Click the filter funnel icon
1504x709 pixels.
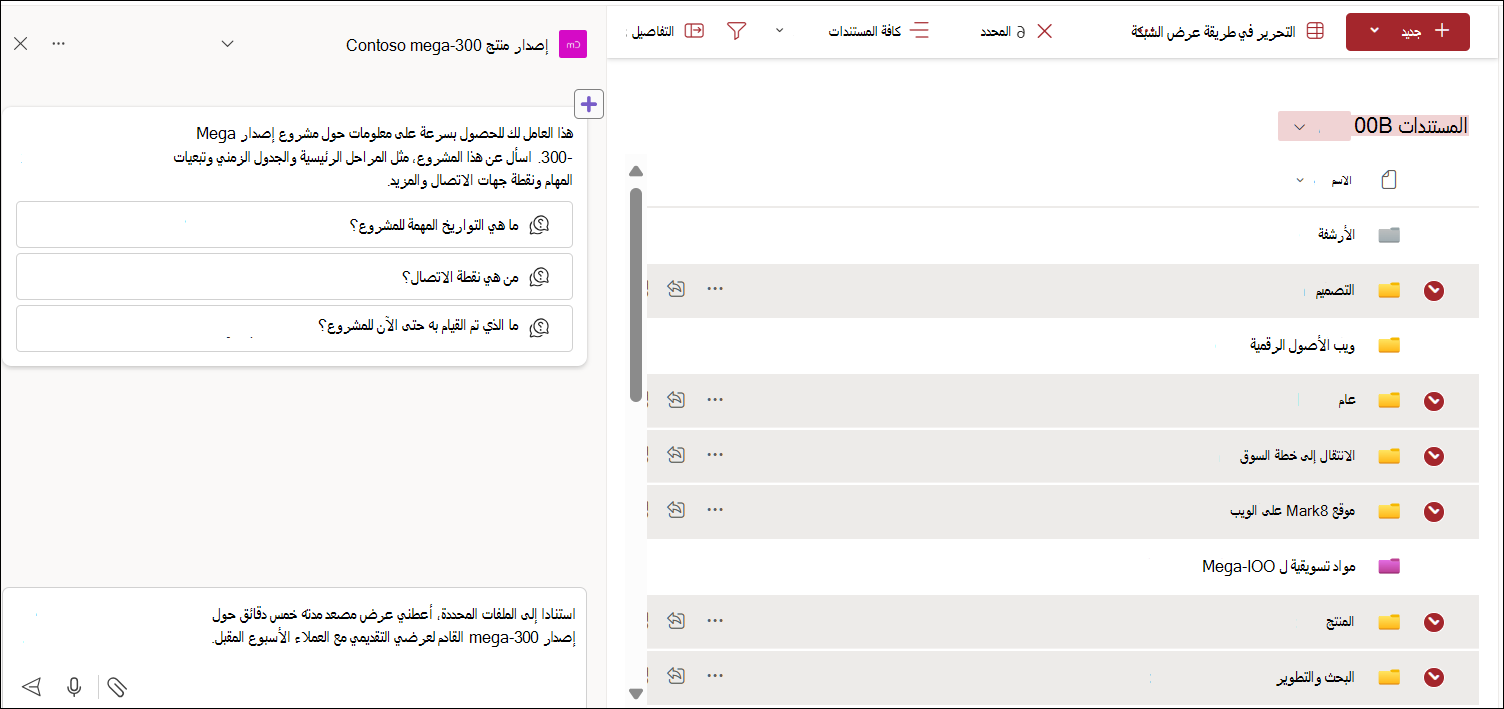click(x=737, y=31)
